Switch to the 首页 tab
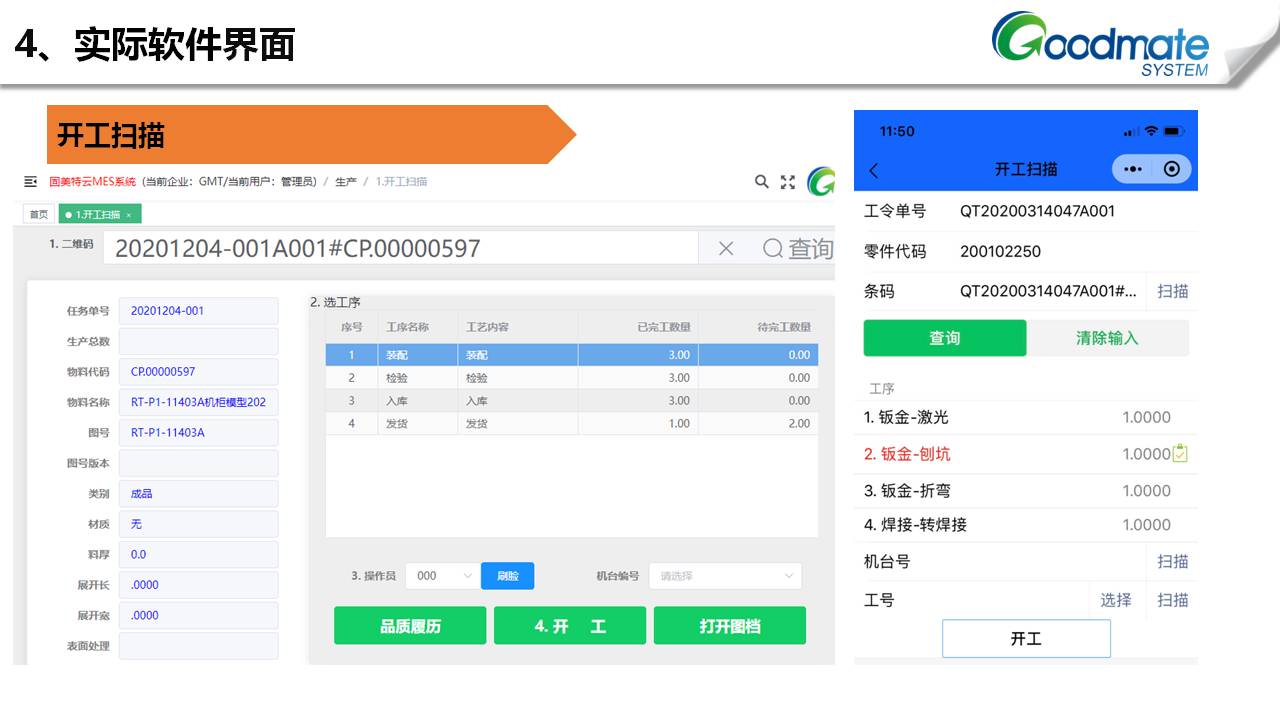 tap(38, 215)
